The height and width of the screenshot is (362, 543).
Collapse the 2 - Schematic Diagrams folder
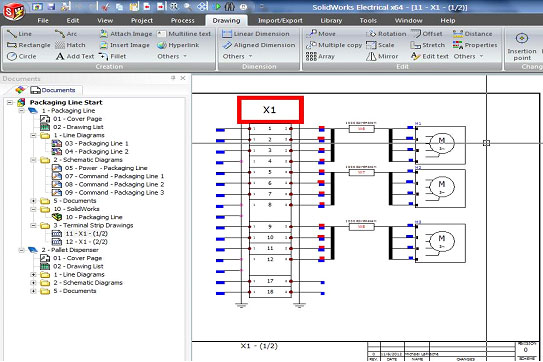coord(34,160)
